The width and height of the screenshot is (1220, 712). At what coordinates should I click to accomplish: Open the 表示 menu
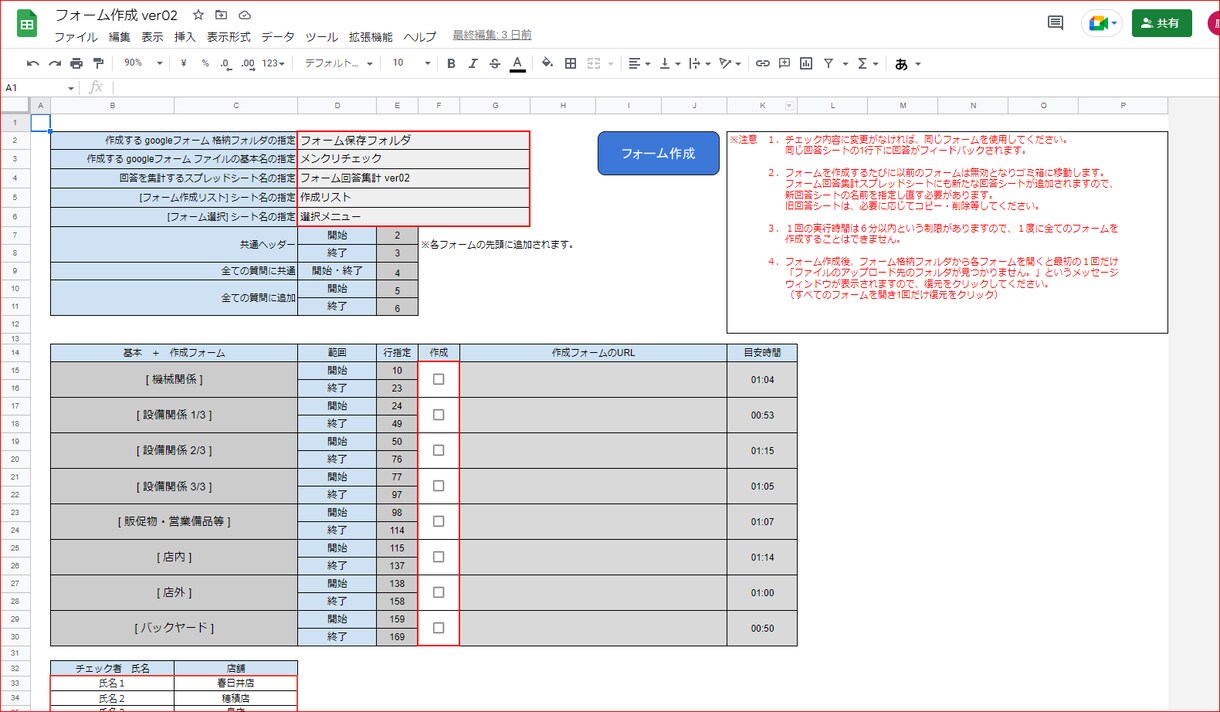click(x=152, y=37)
